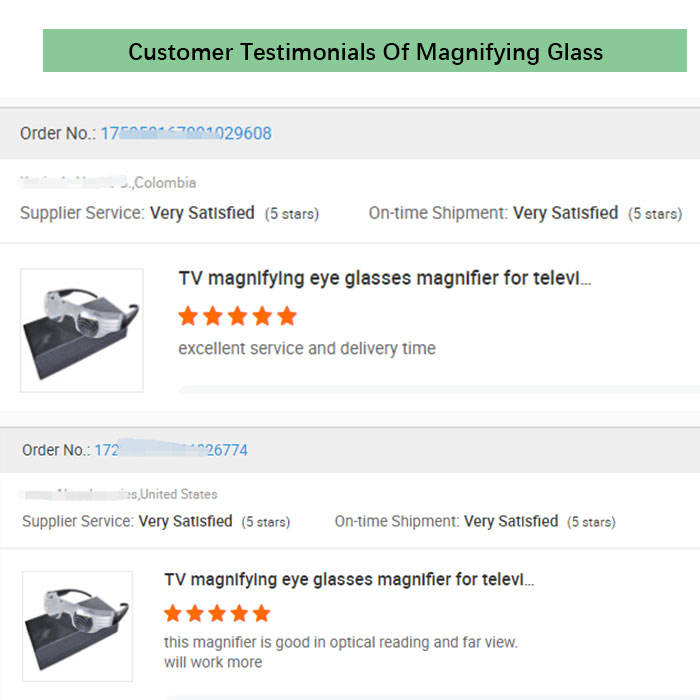Click the Colombia buyer location text

pyautogui.click(x=165, y=183)
